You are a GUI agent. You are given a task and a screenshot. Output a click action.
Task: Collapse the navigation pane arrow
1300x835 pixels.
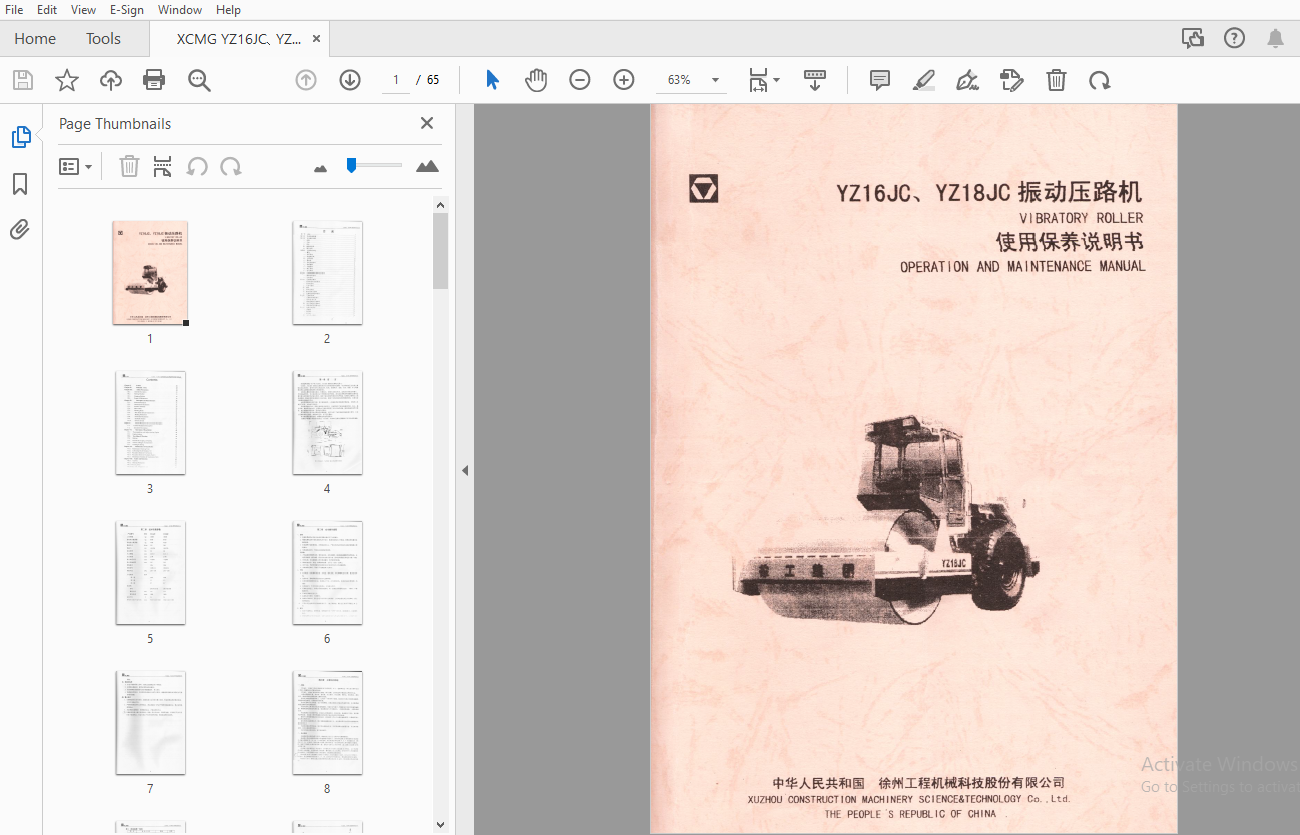click(465, 470)
